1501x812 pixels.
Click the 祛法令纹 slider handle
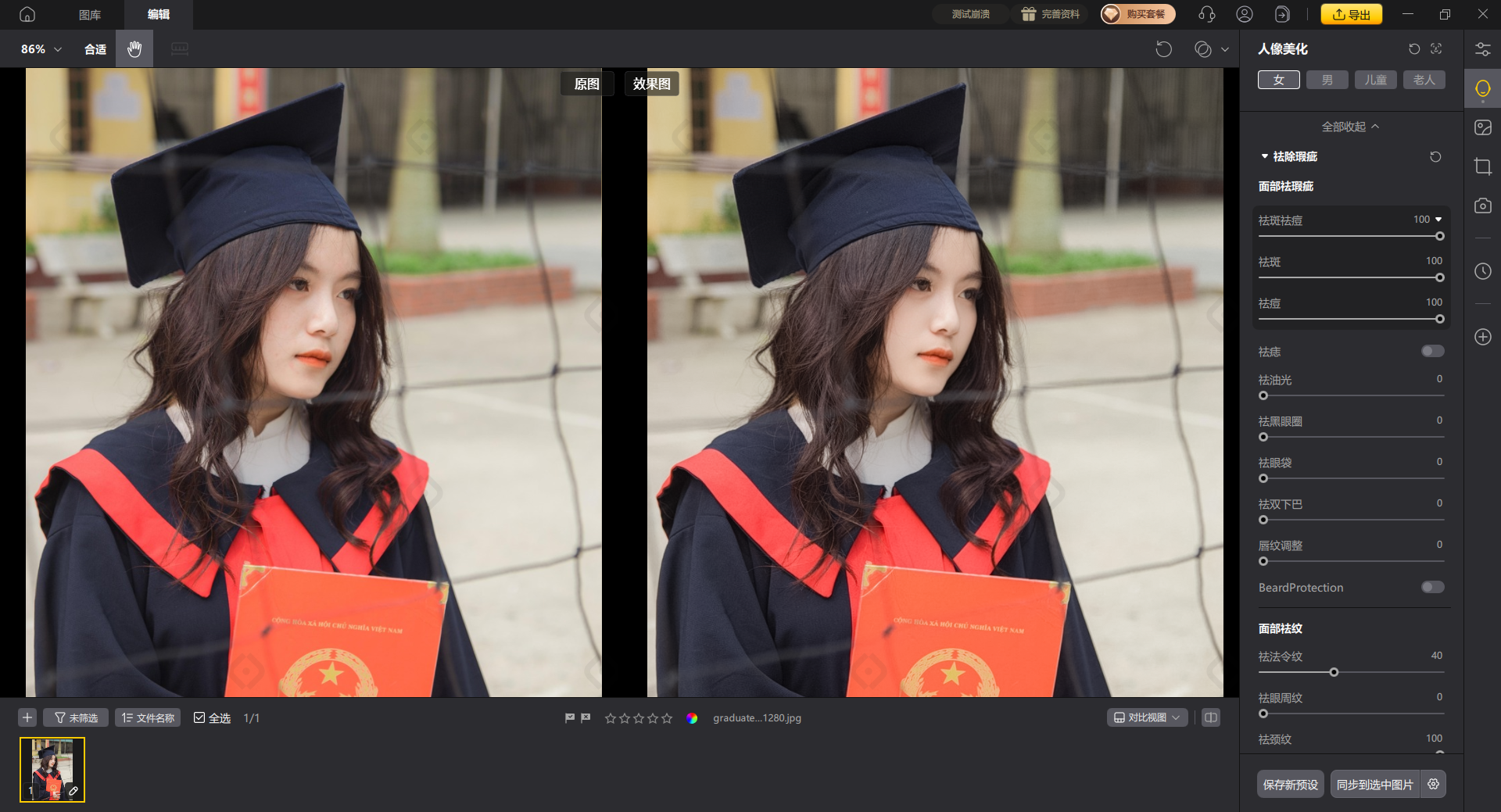click(1334, 672)
